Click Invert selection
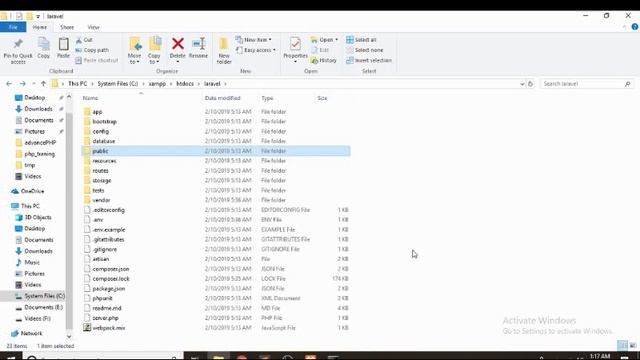This screenshot has width=640, height=360. click(369, 60)
